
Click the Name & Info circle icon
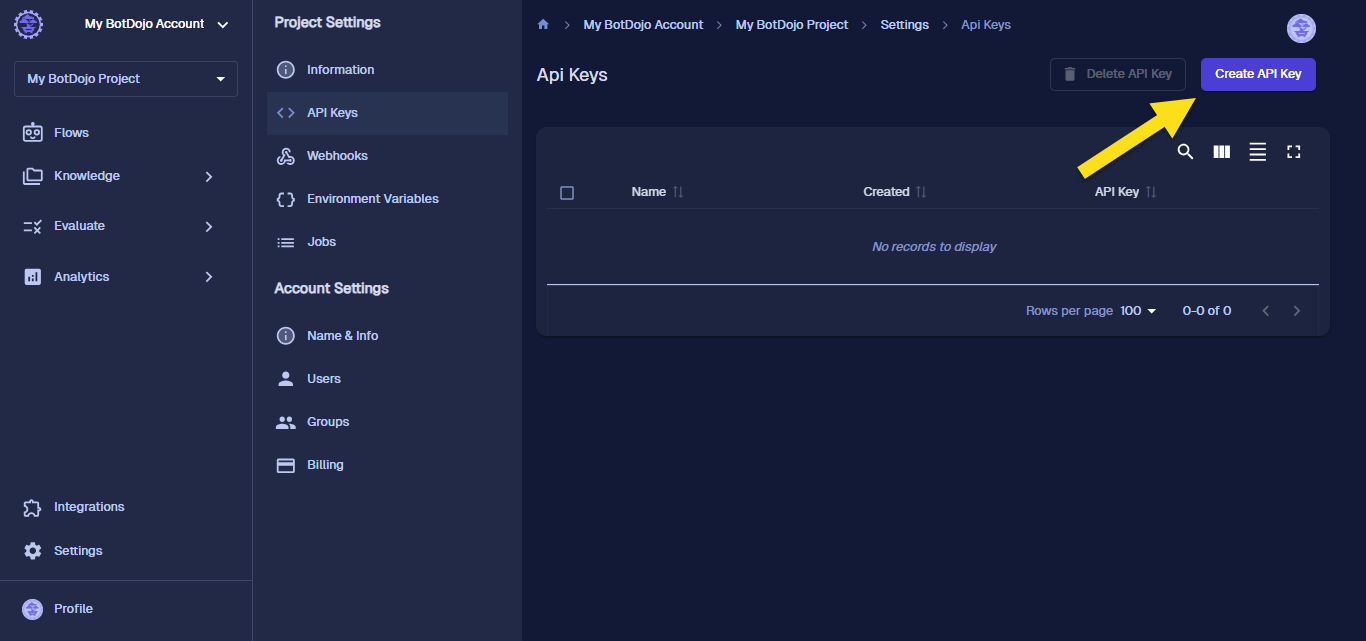coord(286,336)
